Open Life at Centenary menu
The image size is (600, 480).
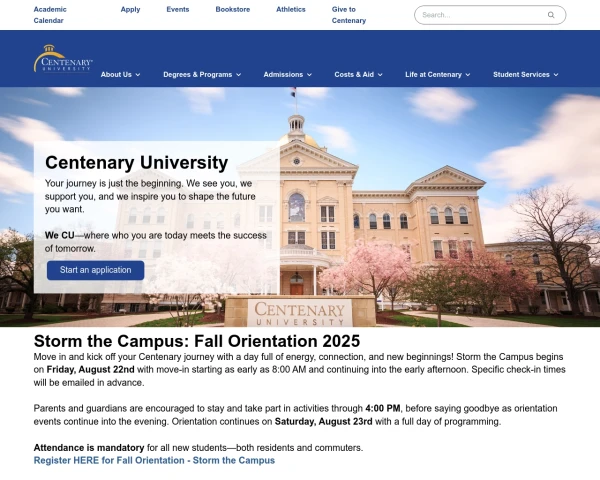coord(437,75)
